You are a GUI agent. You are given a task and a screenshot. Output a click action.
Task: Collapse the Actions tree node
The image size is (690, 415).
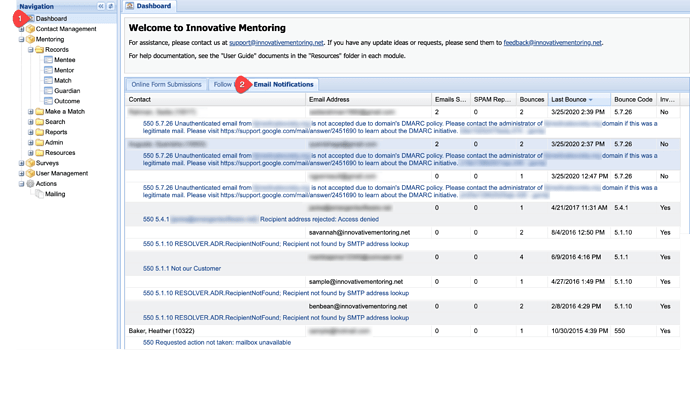click(x=21, y=184)
